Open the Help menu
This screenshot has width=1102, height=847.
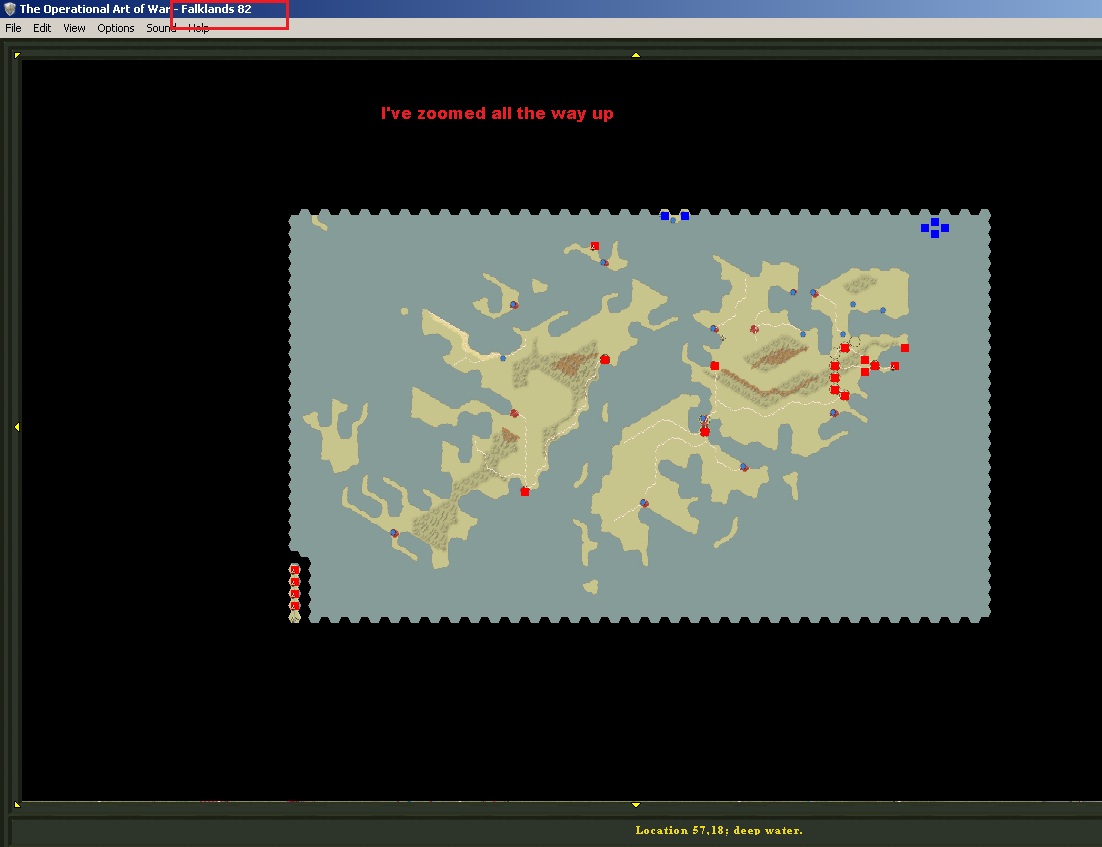point(199,28)
